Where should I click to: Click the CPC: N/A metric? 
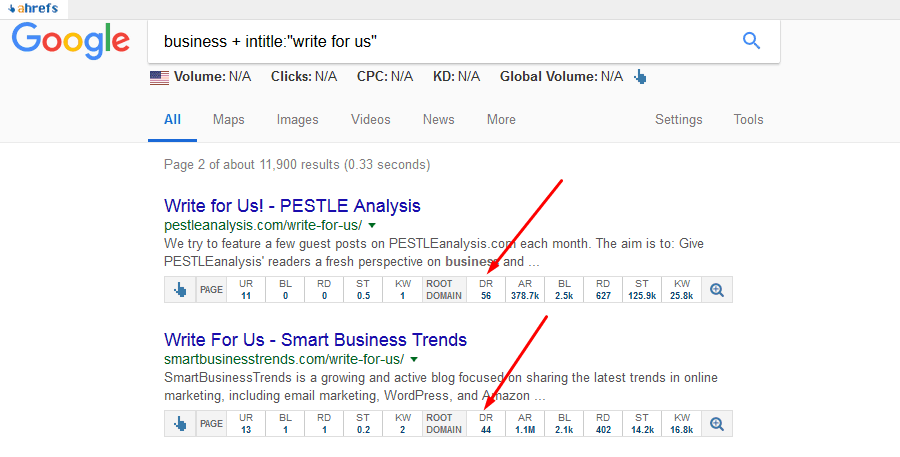385,77
